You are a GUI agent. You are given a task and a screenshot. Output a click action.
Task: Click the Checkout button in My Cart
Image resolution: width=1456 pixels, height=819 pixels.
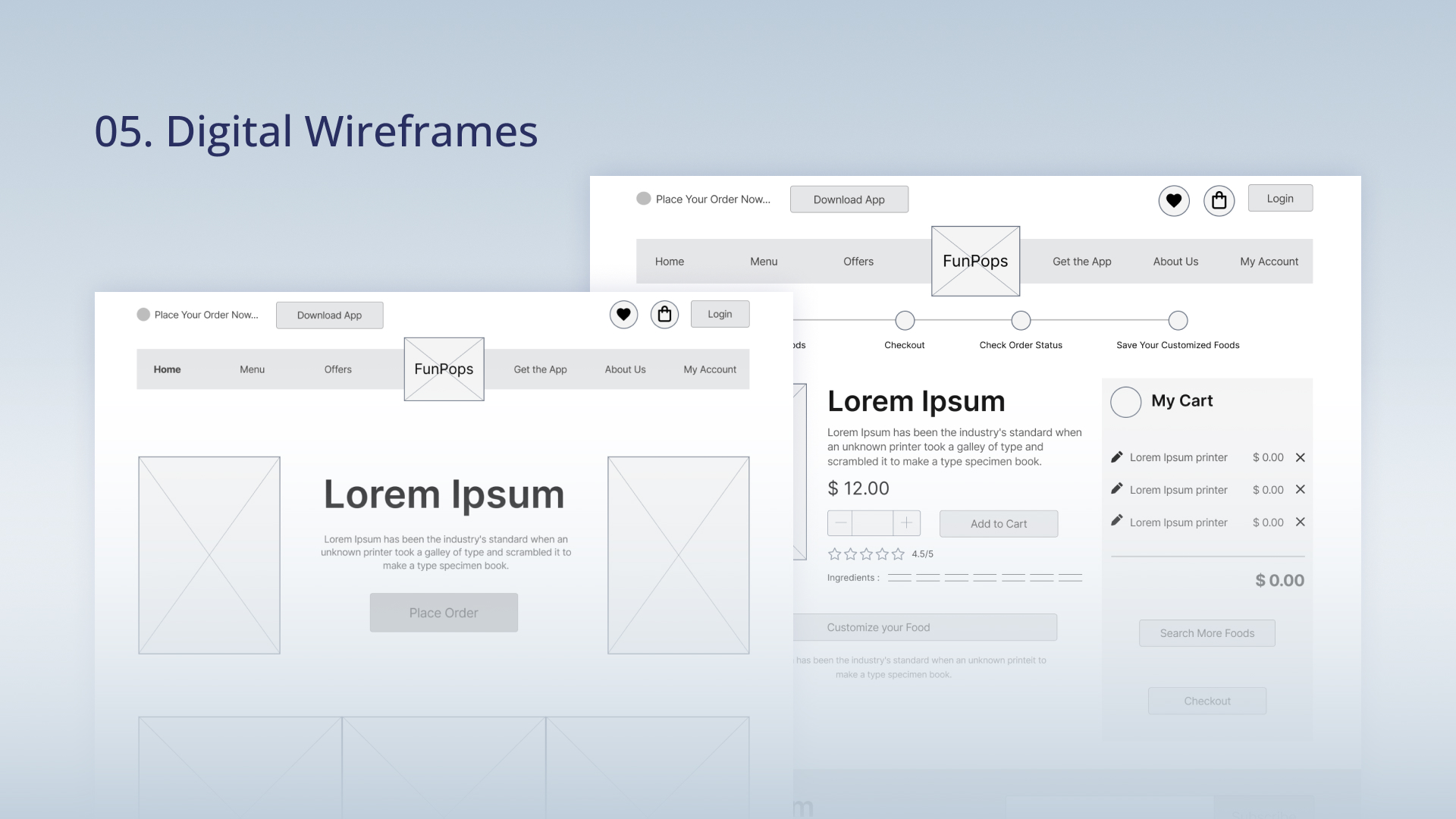[x=1207, y=701]
